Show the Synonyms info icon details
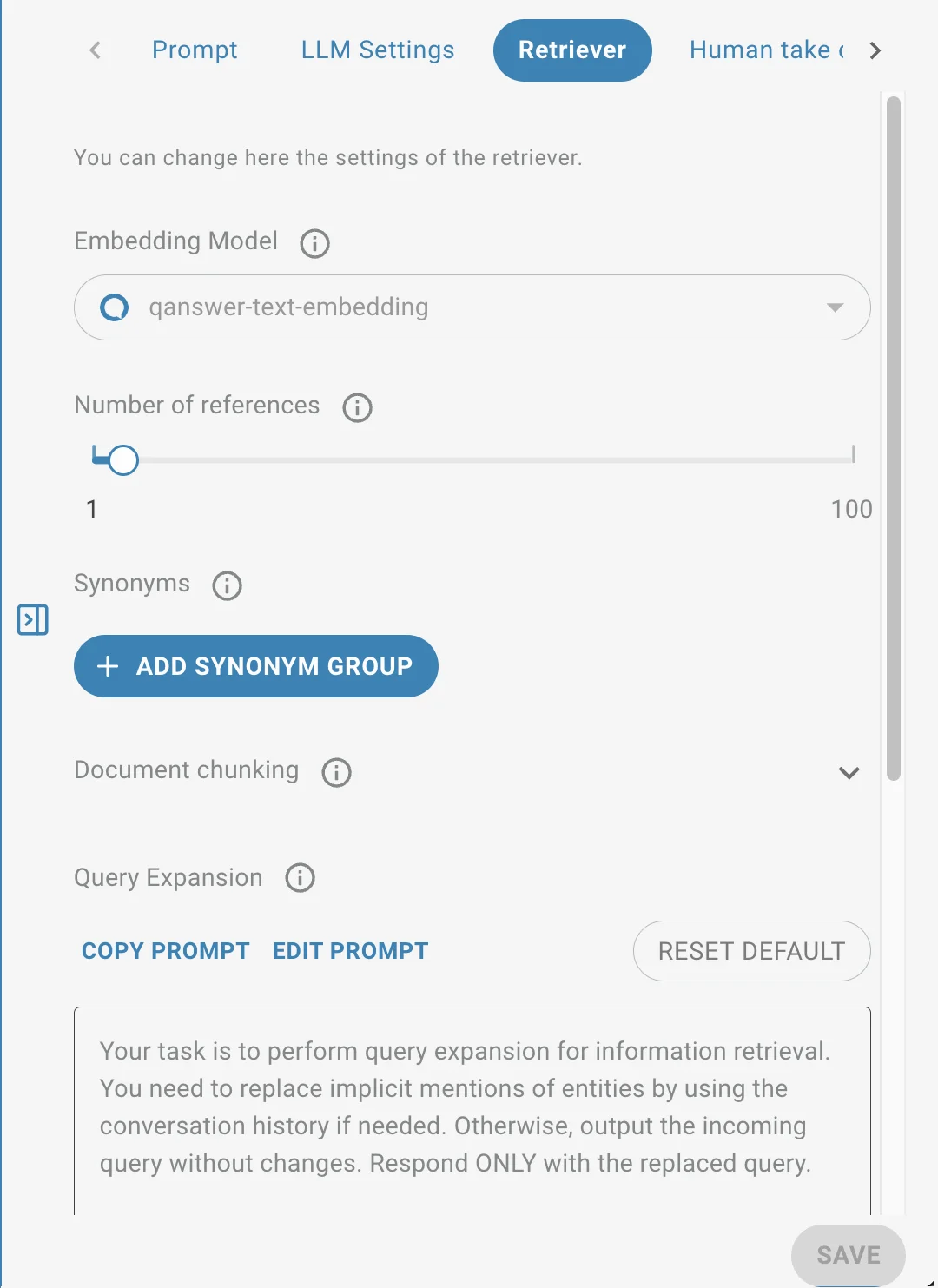938x1288 pixels. (227, 585)
